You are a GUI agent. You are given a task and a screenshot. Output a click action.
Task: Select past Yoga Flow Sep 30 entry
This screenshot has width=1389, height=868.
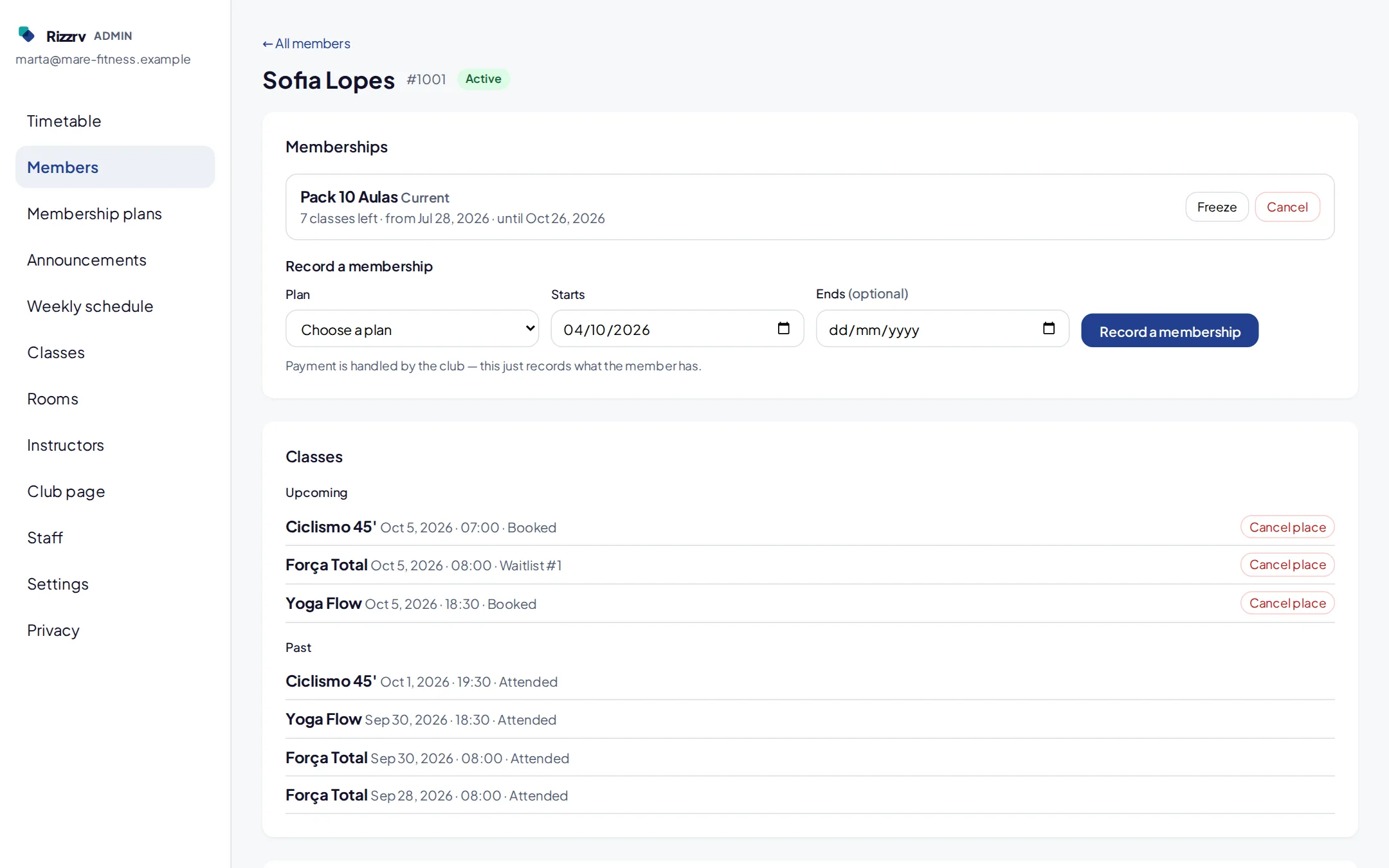pos(810,719)
